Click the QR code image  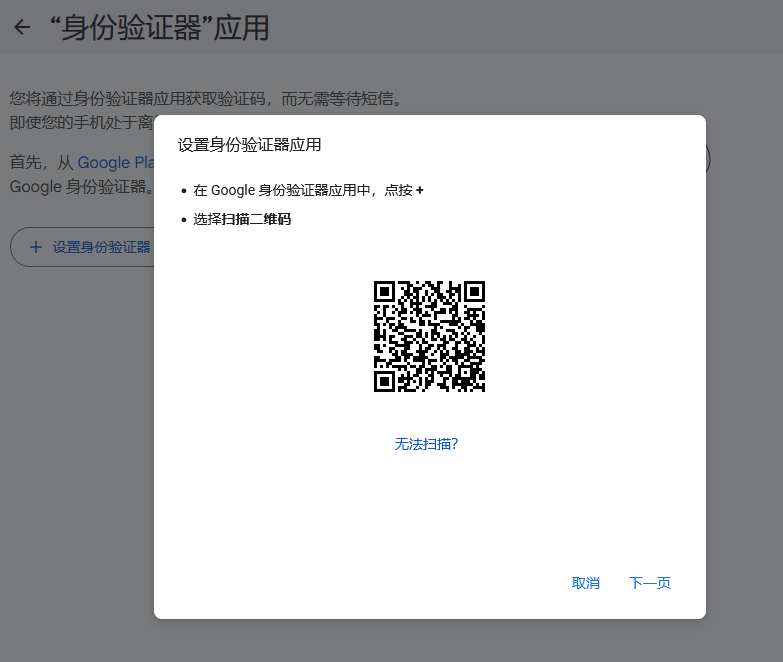coord(429,336)
